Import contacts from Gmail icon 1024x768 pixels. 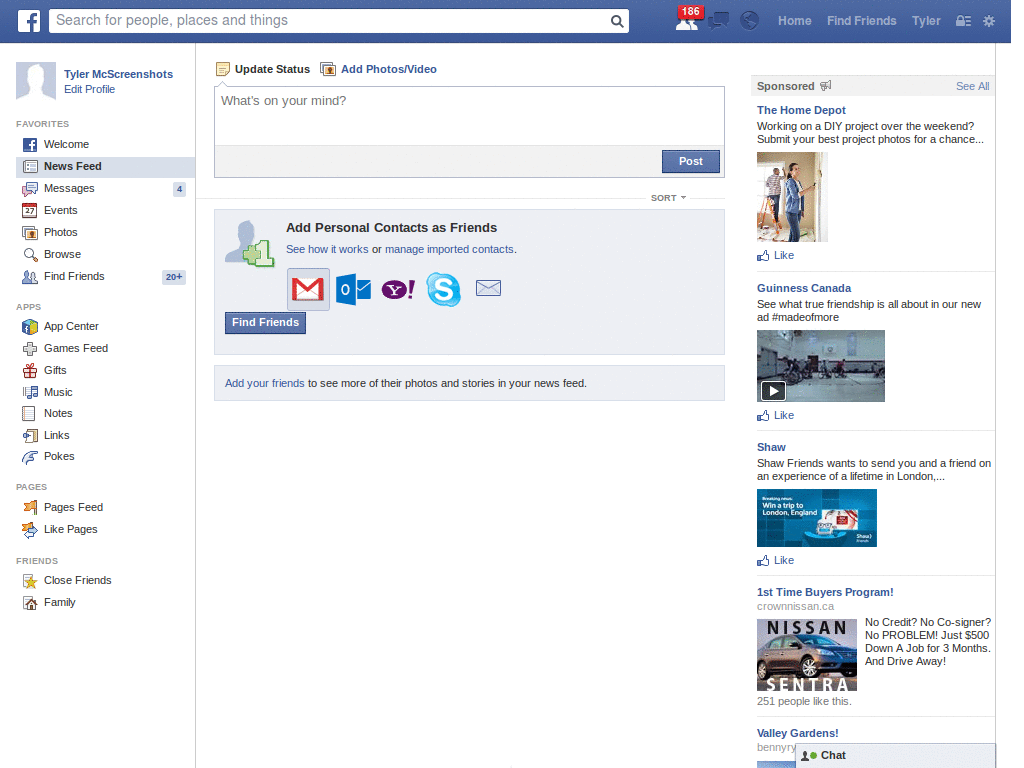click(308, 289)
